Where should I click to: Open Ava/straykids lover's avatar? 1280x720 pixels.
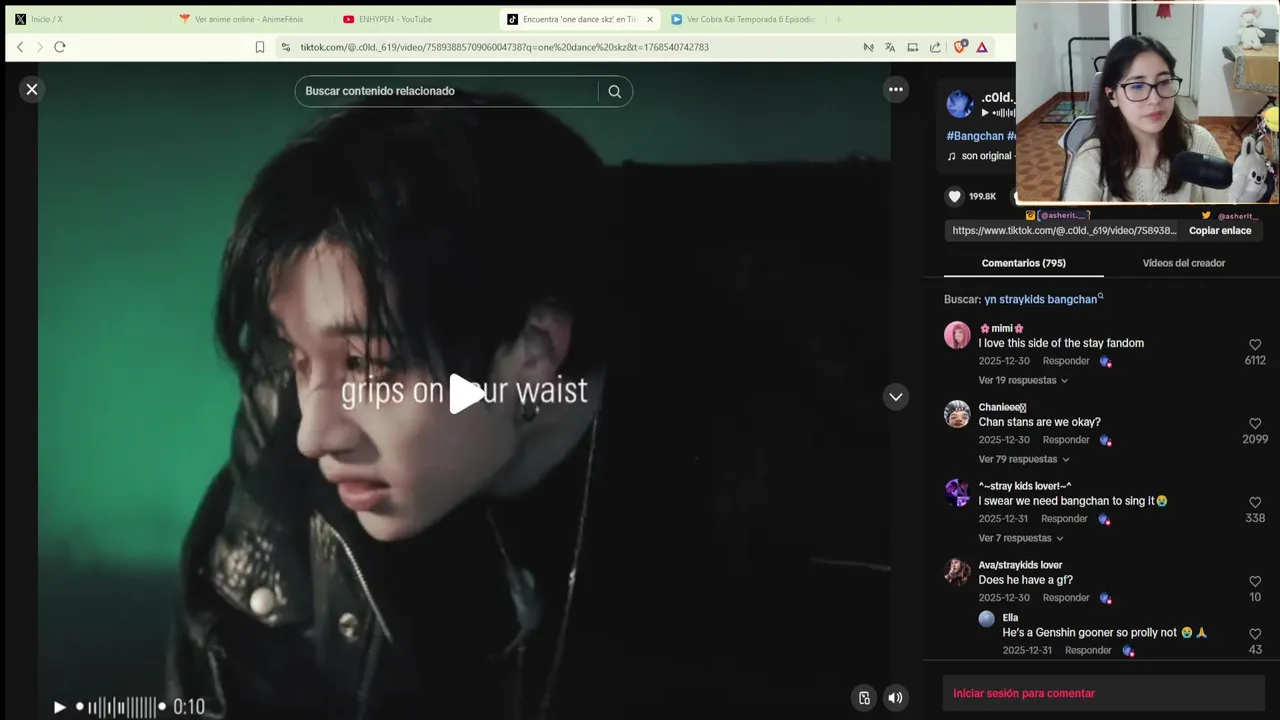(957, 572)
